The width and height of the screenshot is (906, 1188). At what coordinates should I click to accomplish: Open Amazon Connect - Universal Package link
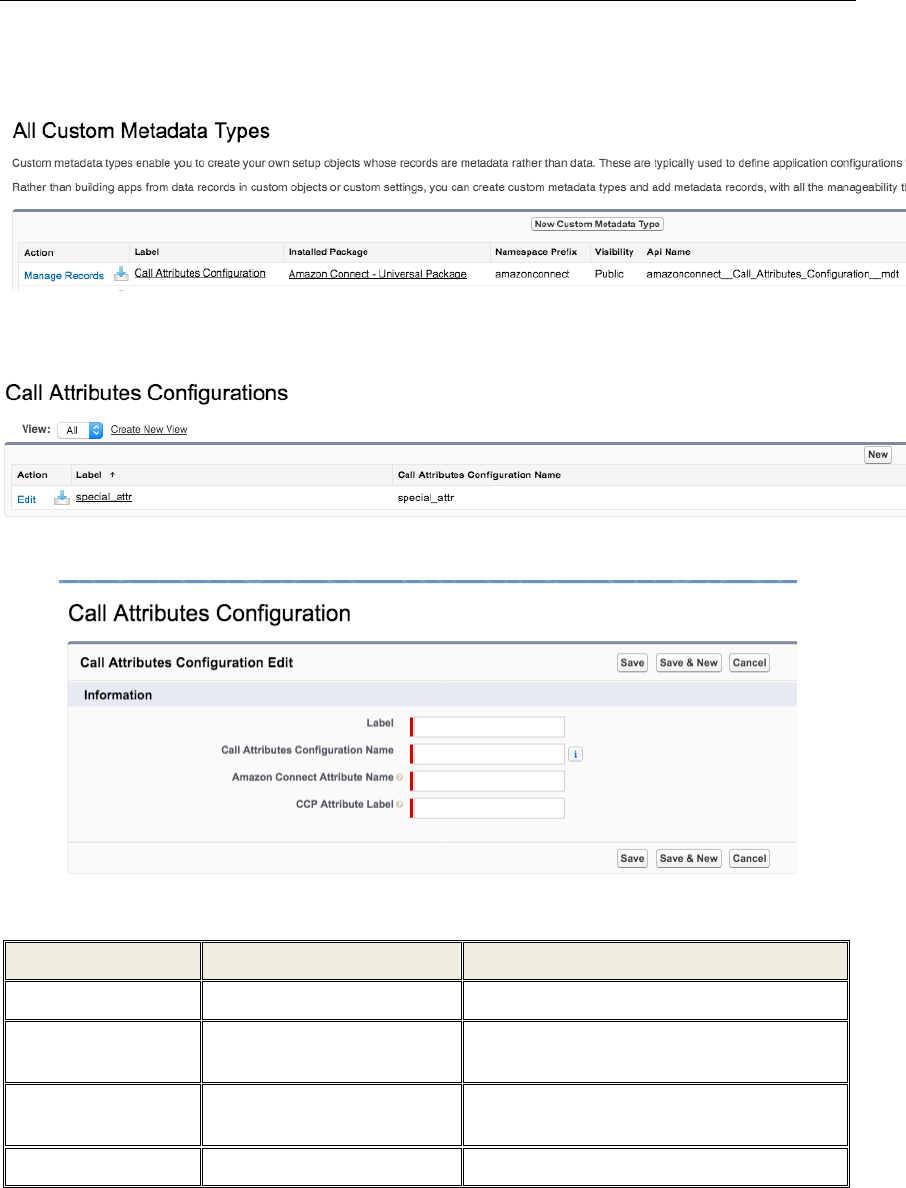pyautogui.click(x=377, y=273)
